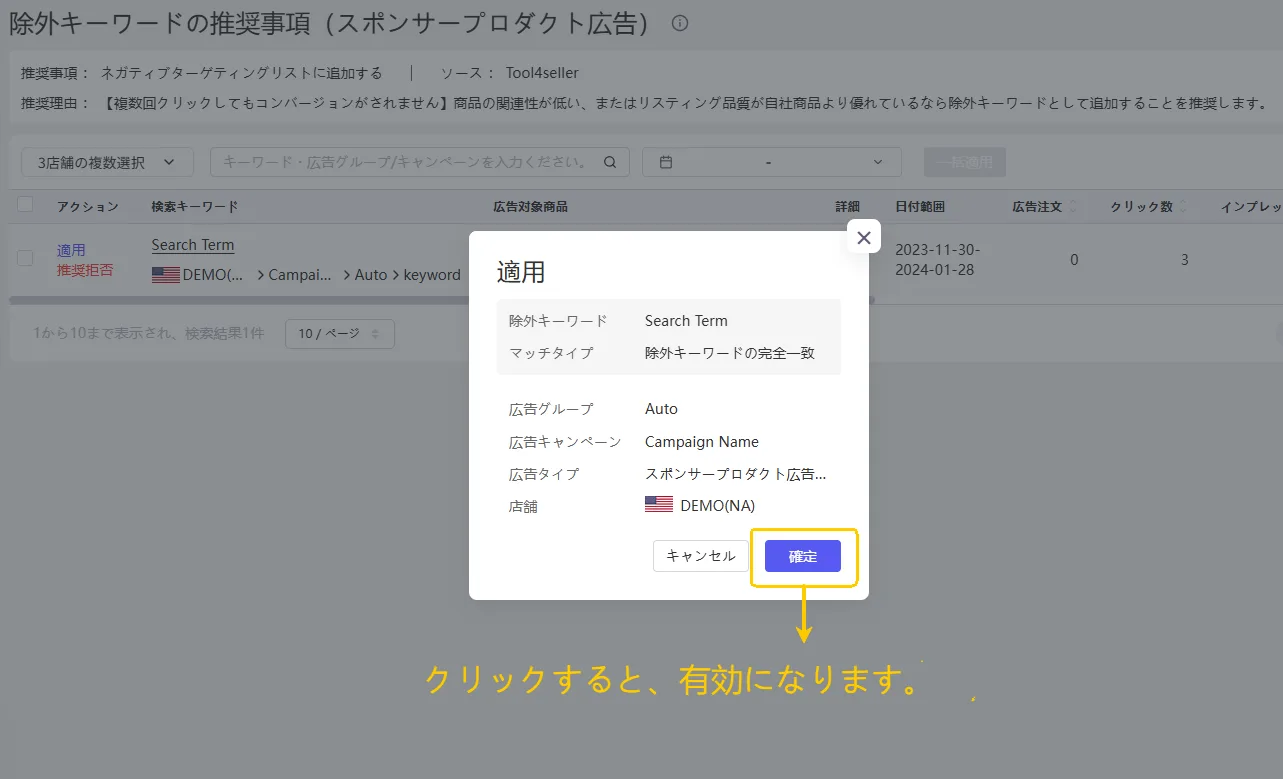Click the keyword search input field
Image resolution: width=1283 pixels, height=779 pixels.
pos(419,162)
